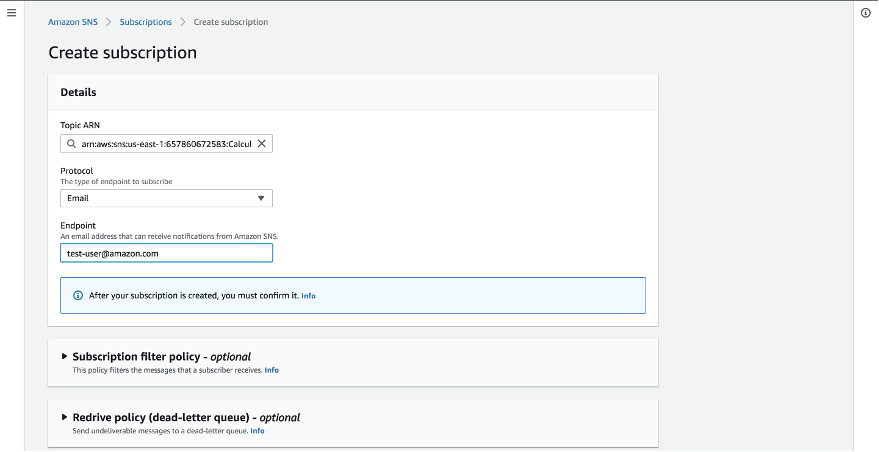879x452 pixels.
Task: Clear the Topic ARN field with X
Action: pos(262,144)
